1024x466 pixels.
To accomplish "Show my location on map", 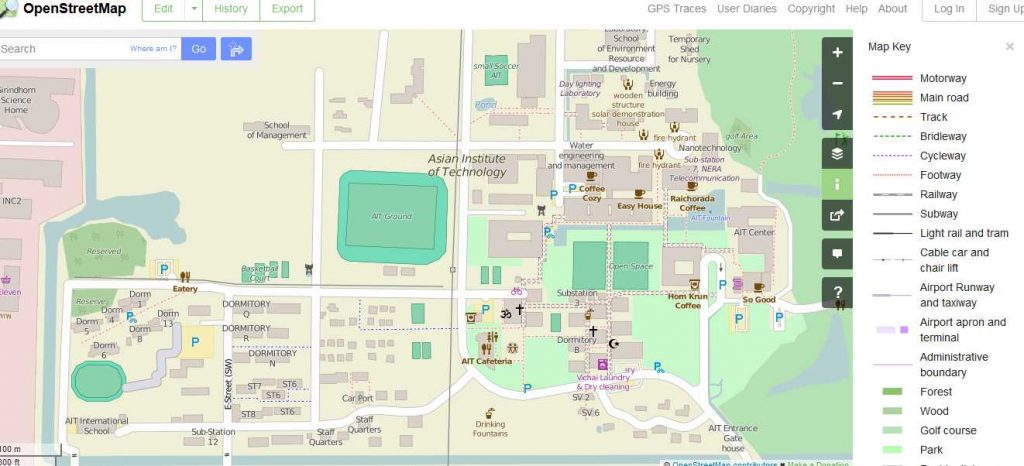I will click(837, 115).
